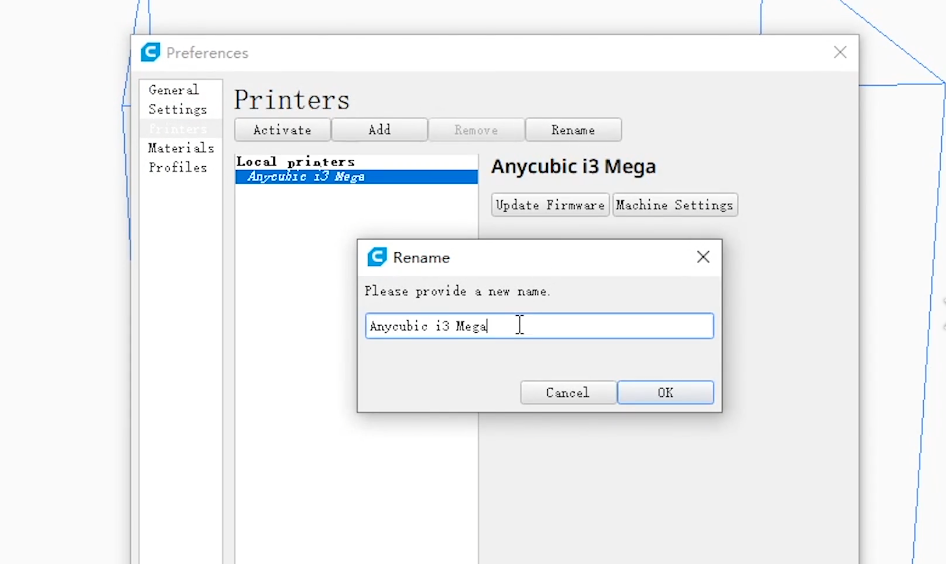Open the Settings preferences page
The height and width of the screenshot is (564, 946).
[178, 109]
